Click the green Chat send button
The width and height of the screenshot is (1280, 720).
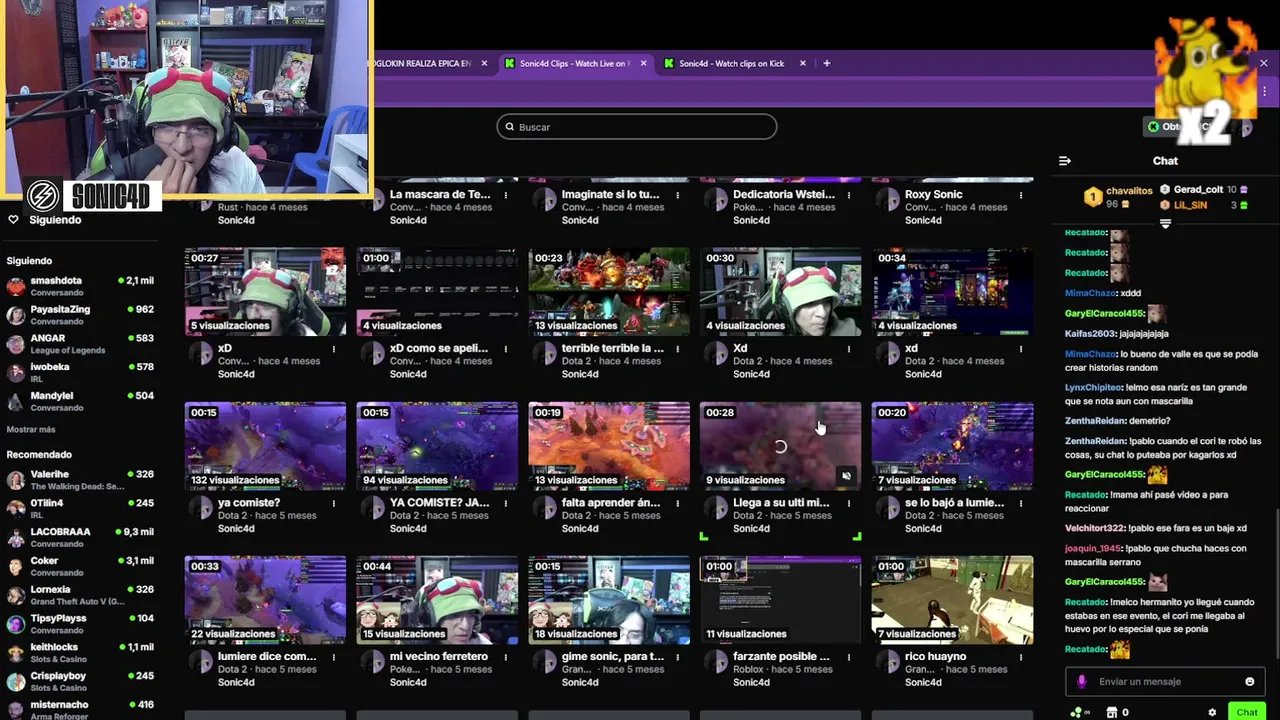1246,712
